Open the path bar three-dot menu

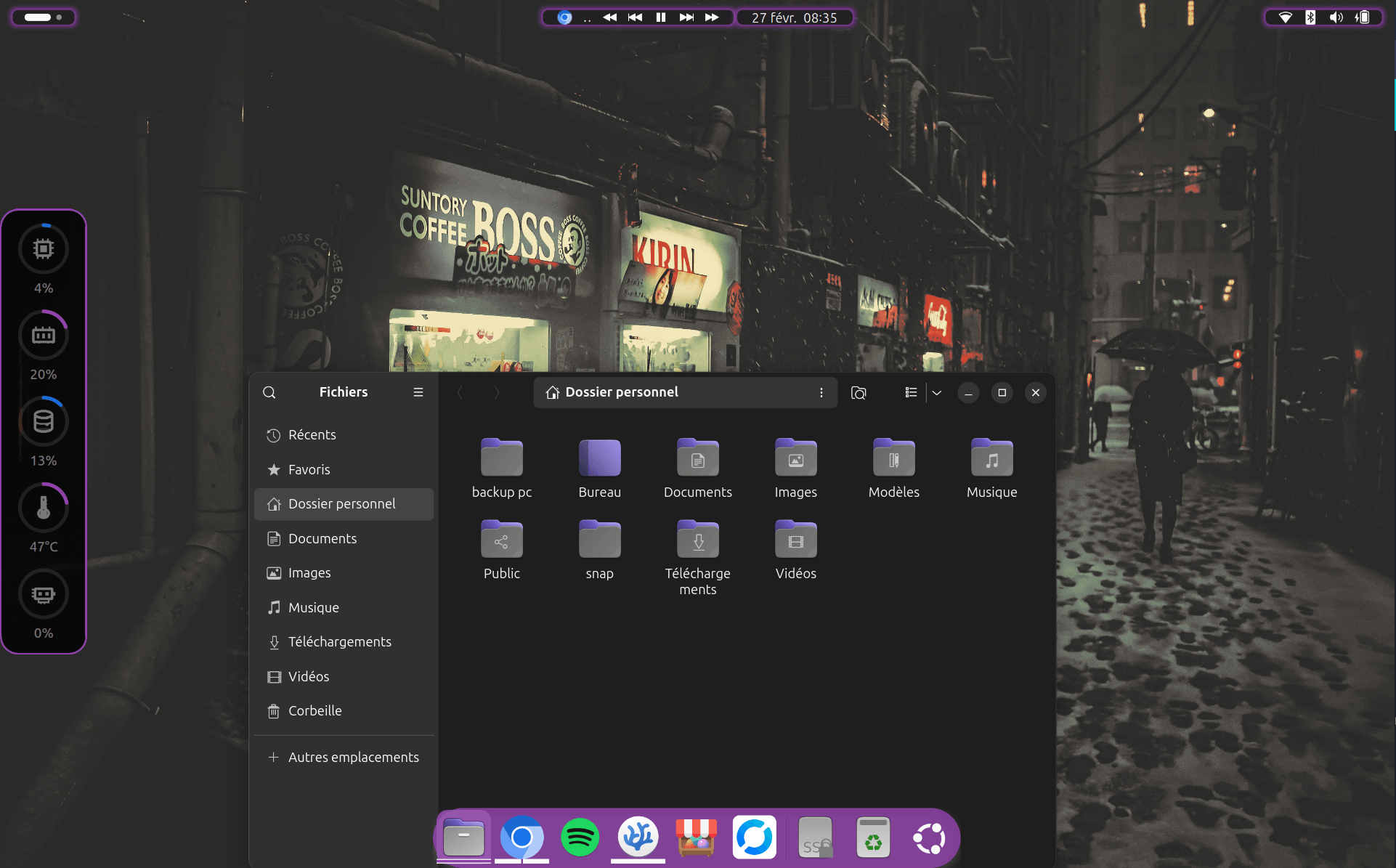821,392
